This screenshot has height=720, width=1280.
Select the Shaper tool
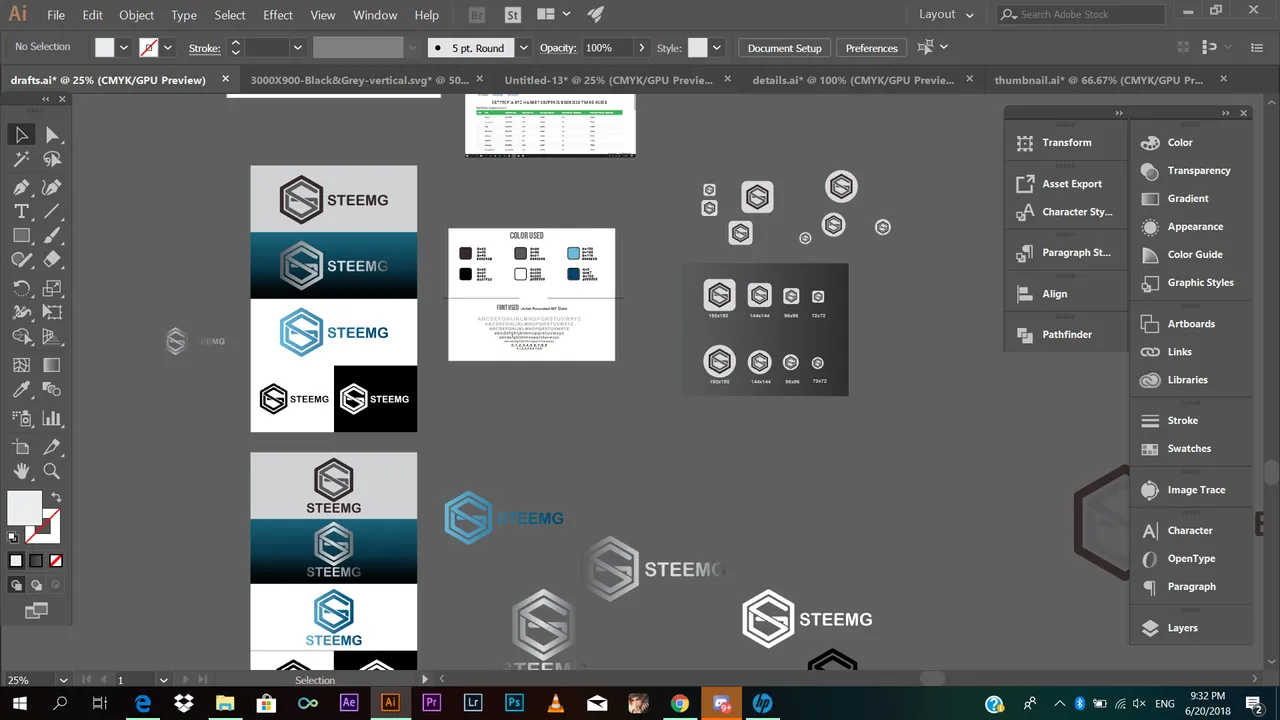click(x=21, y=260)
